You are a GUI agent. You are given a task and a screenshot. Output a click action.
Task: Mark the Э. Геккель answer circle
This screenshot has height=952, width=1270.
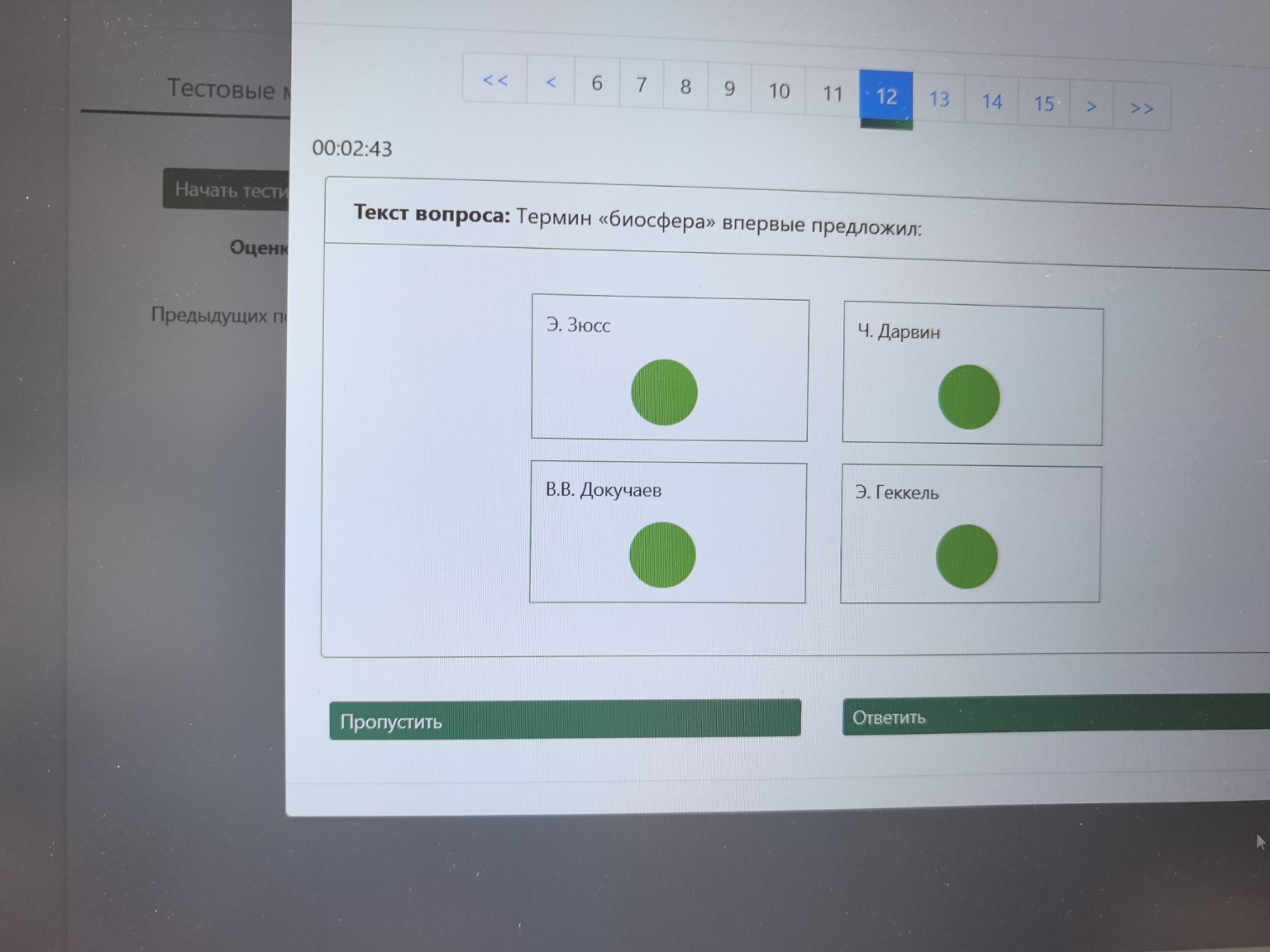coord(967,556)
